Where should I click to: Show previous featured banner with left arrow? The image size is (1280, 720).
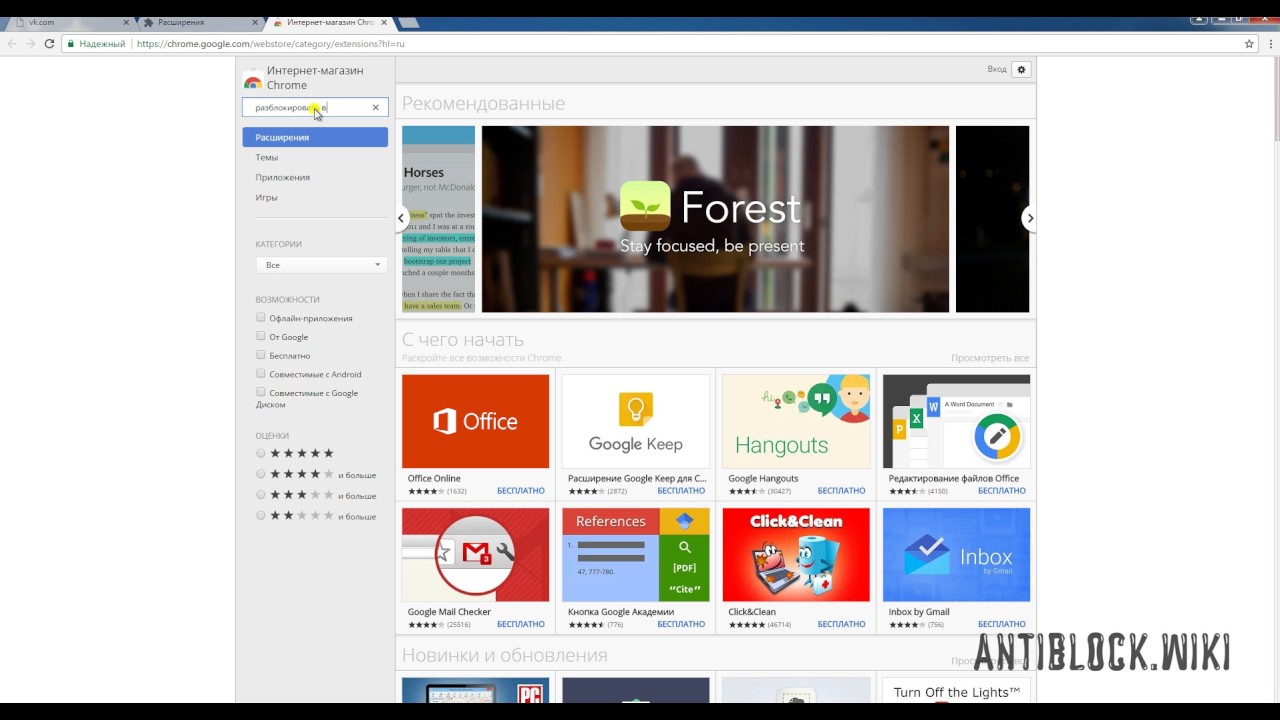(402, 218)
